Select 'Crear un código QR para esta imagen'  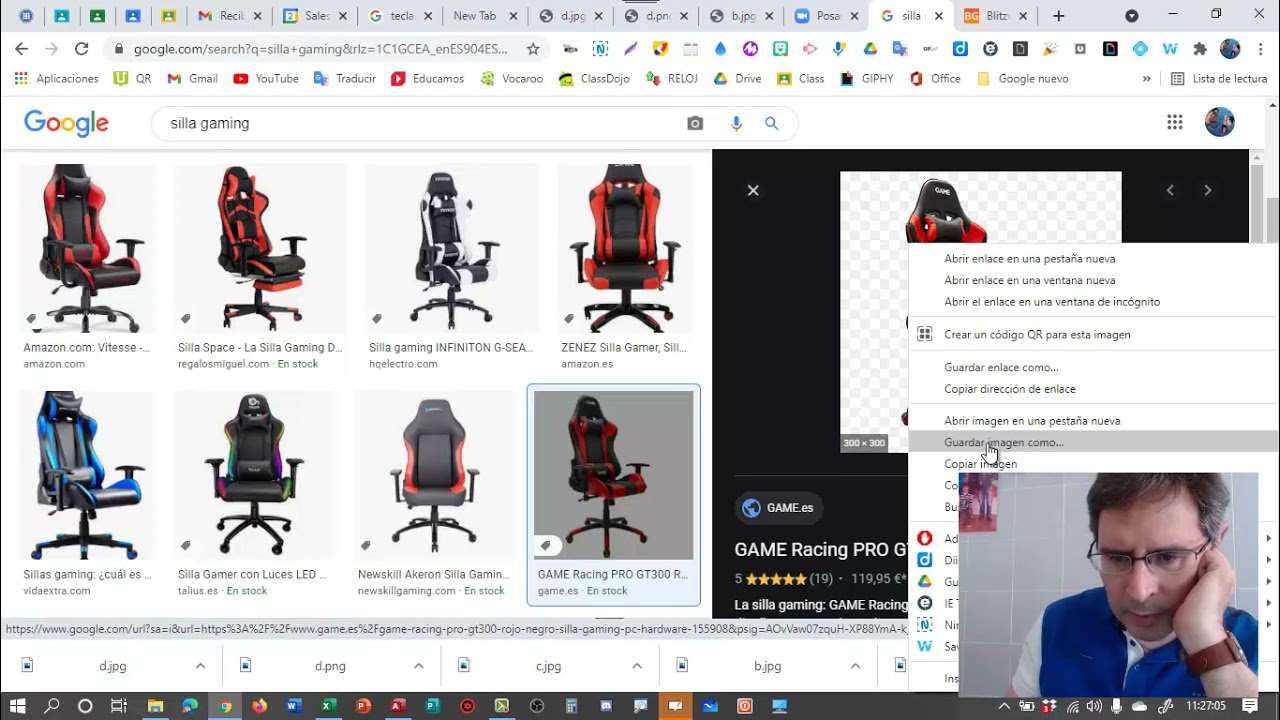[x=1093, y=335]
